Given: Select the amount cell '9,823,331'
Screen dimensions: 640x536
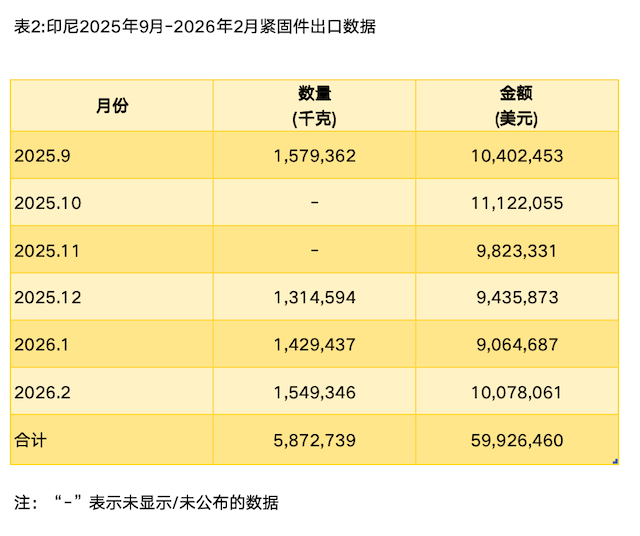Looking at the screenshot, I should tap(517, 250).
